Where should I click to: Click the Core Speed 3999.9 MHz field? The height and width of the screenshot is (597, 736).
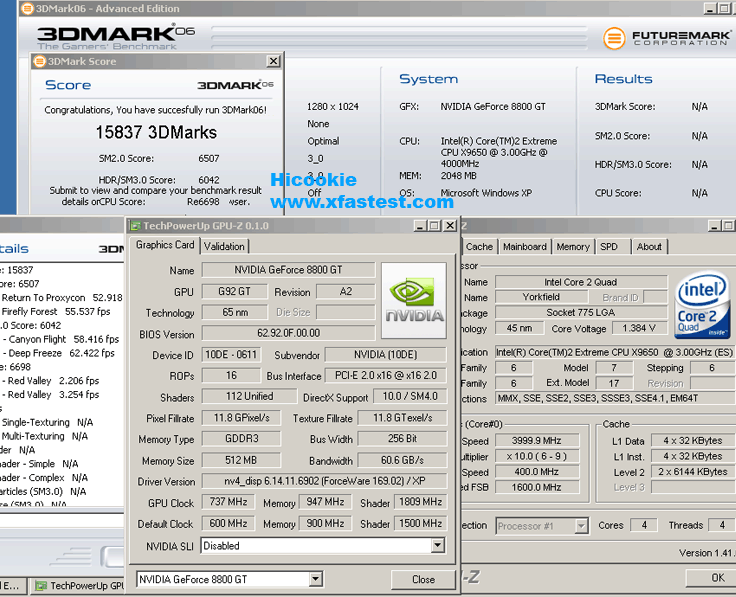click(537, 440)
